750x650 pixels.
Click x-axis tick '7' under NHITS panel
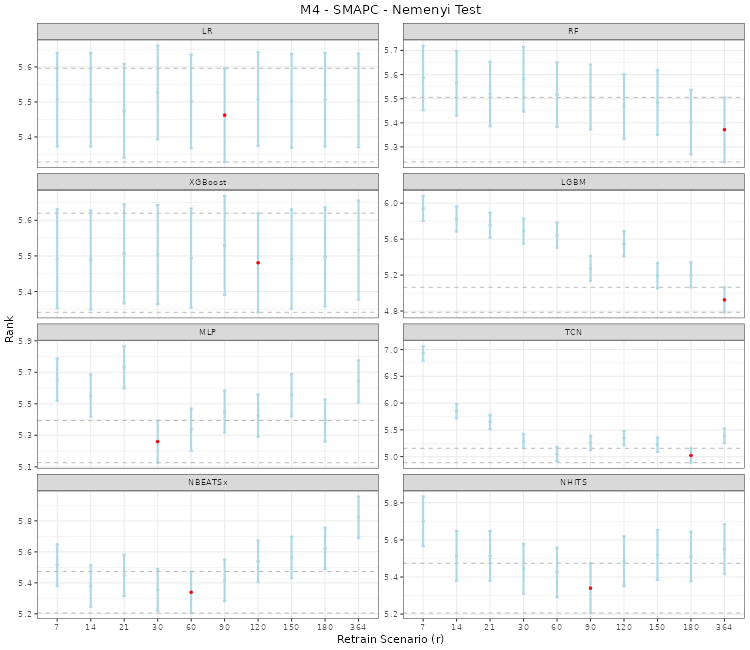point(423,627)
